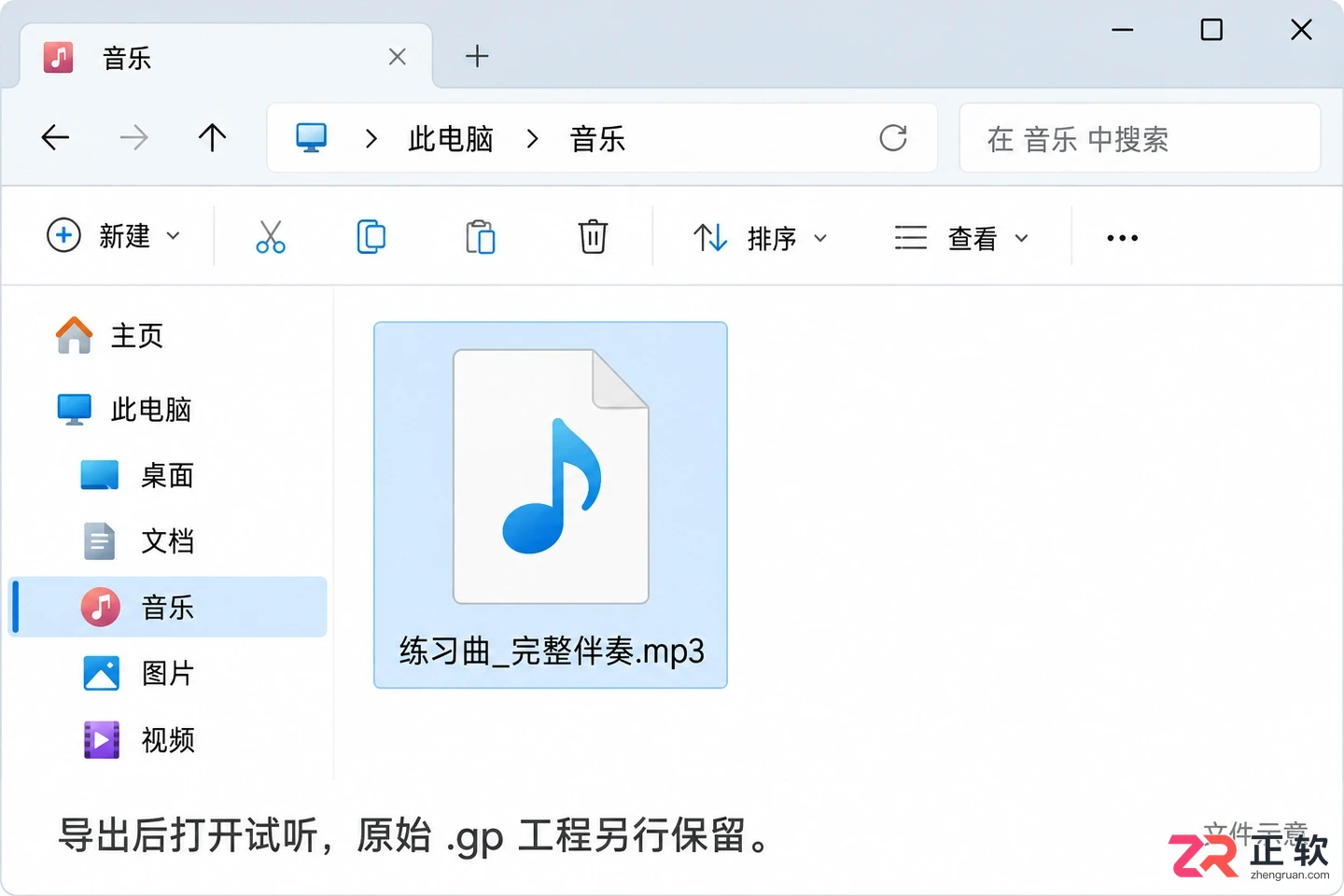Click the Copy icon in toolbar
This screenshot has width=1344, height=896.
coord(371,237)
